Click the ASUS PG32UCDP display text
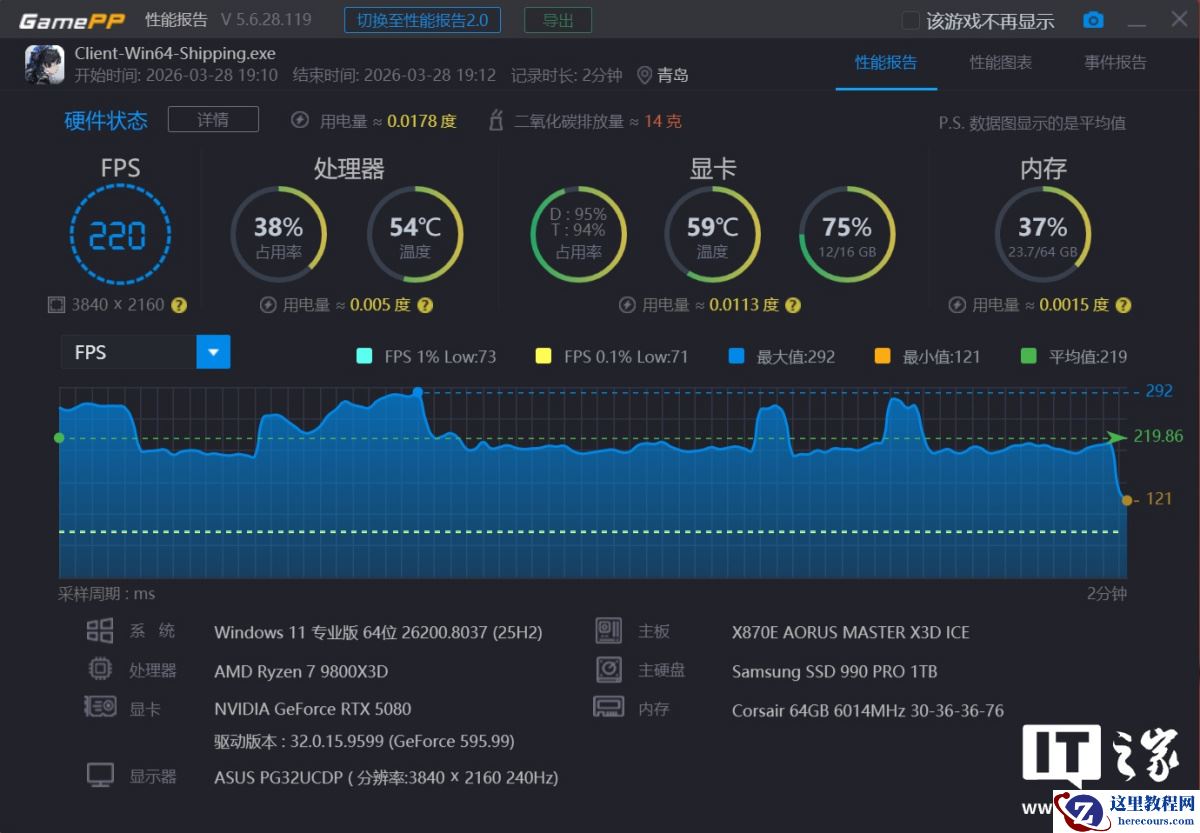Screen dimensions: 1200x833 (x=386, y=777)
